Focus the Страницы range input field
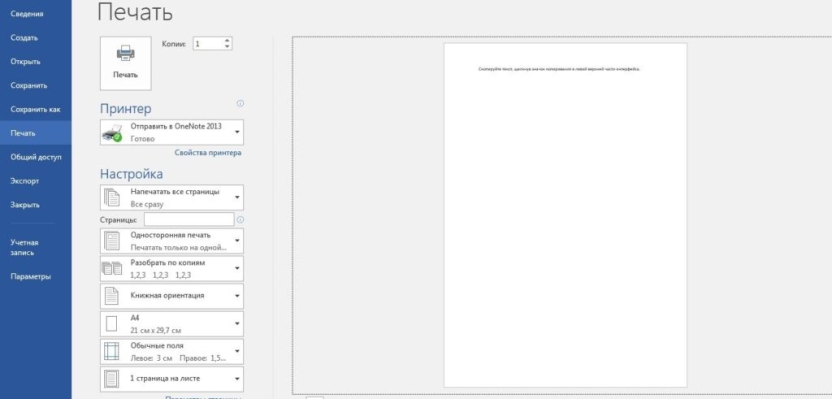This screenshot has height=399, width=832. tap(189, 219)
